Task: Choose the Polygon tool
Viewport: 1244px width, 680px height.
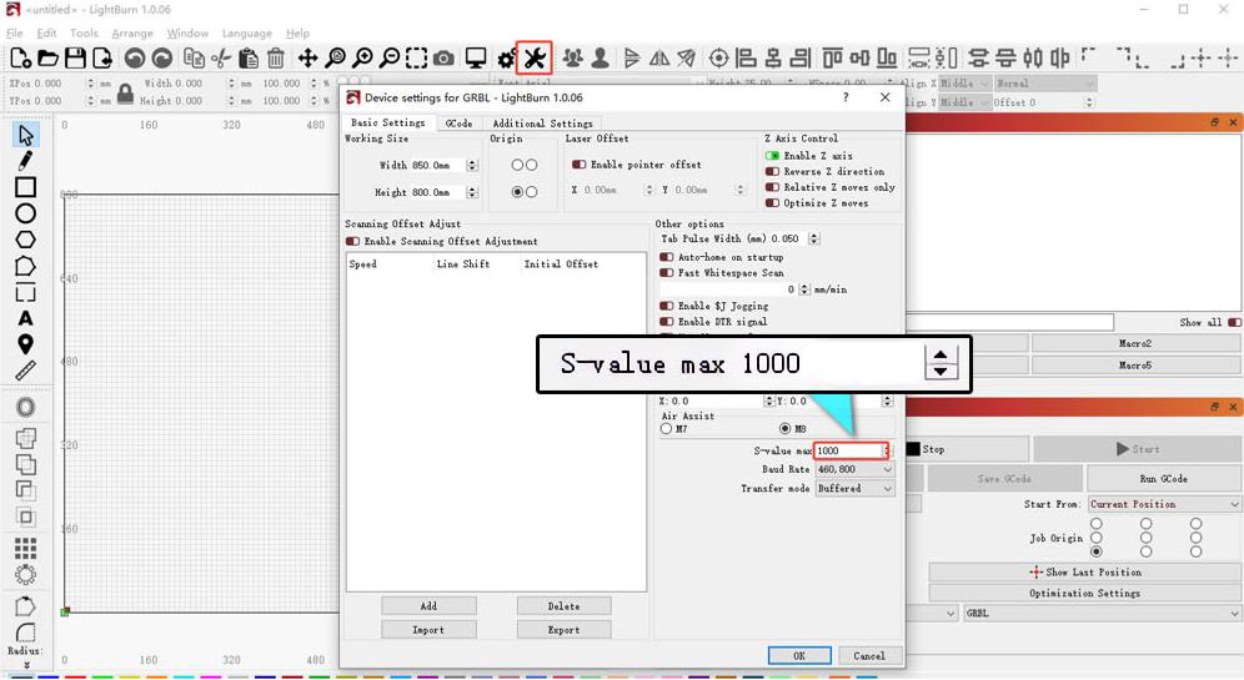Action: [x=26, y=240]
